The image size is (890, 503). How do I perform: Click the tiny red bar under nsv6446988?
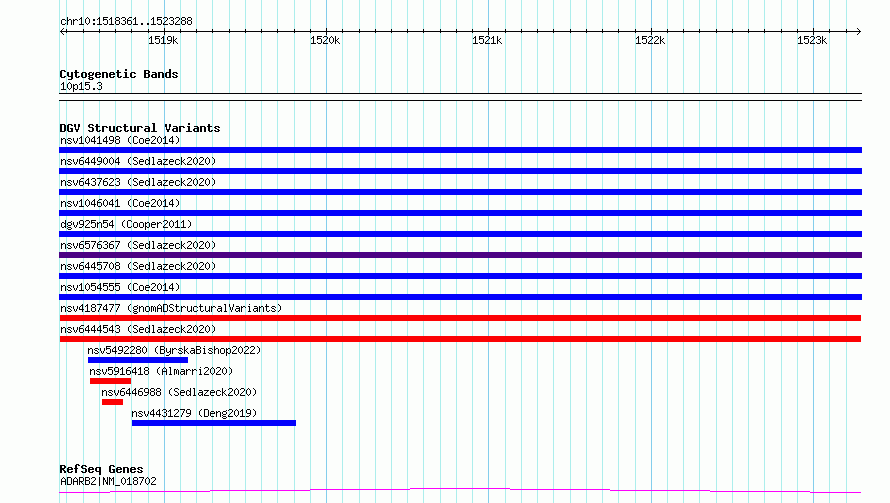tap(112, 402)
